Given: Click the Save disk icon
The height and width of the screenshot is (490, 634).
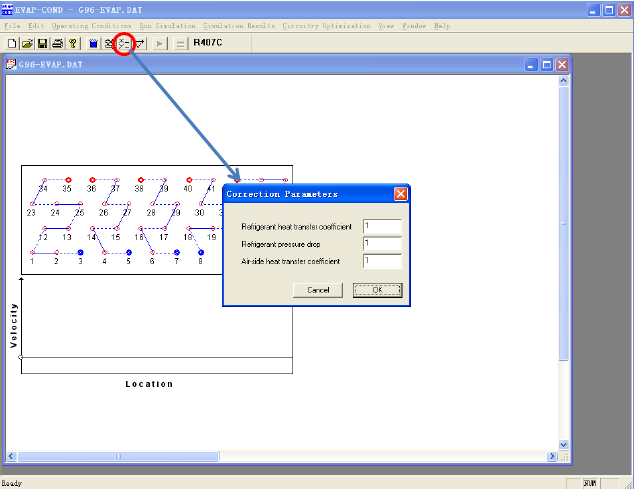Looking at the screenshot, I should click(x=42, y=44).
